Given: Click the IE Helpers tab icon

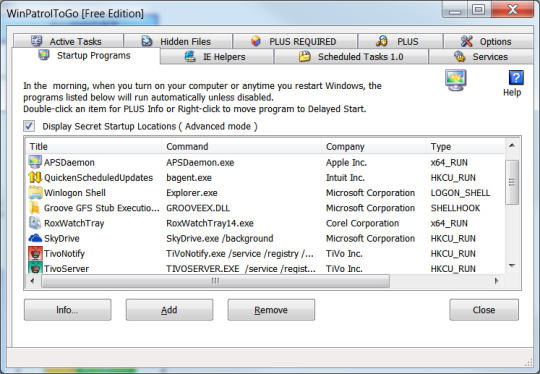Looking at the screenshot, I should (190, 56).
